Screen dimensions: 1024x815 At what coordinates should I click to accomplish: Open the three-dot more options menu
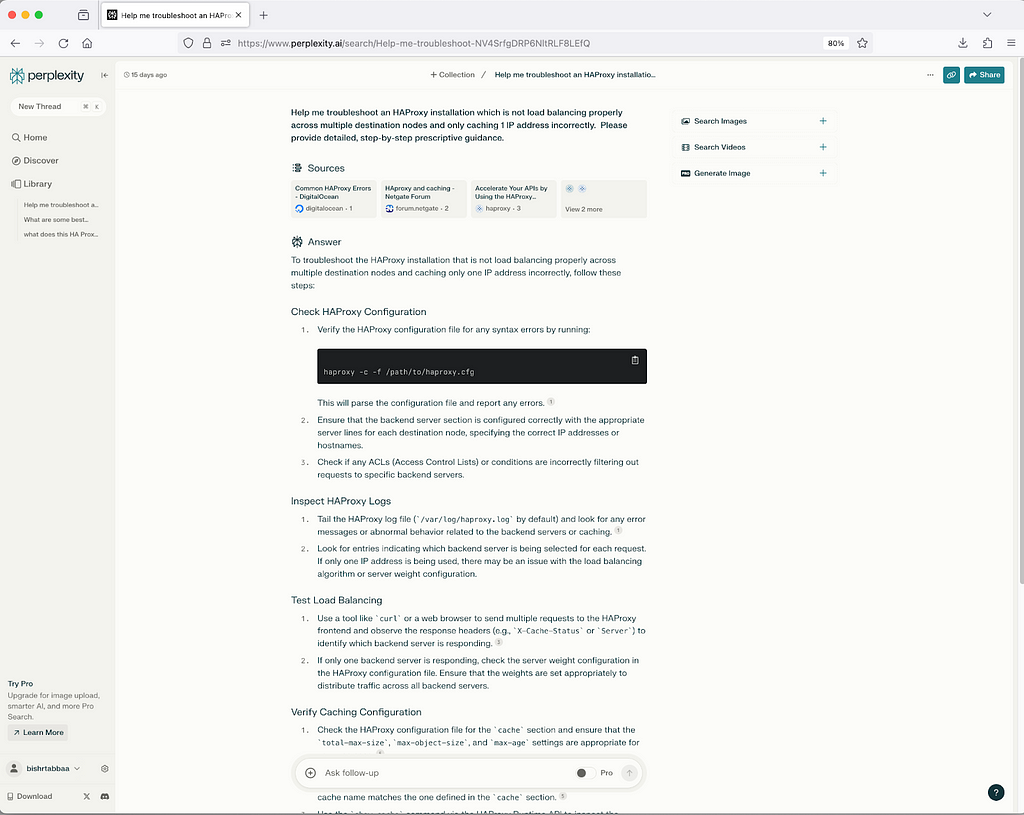(930, 75)
